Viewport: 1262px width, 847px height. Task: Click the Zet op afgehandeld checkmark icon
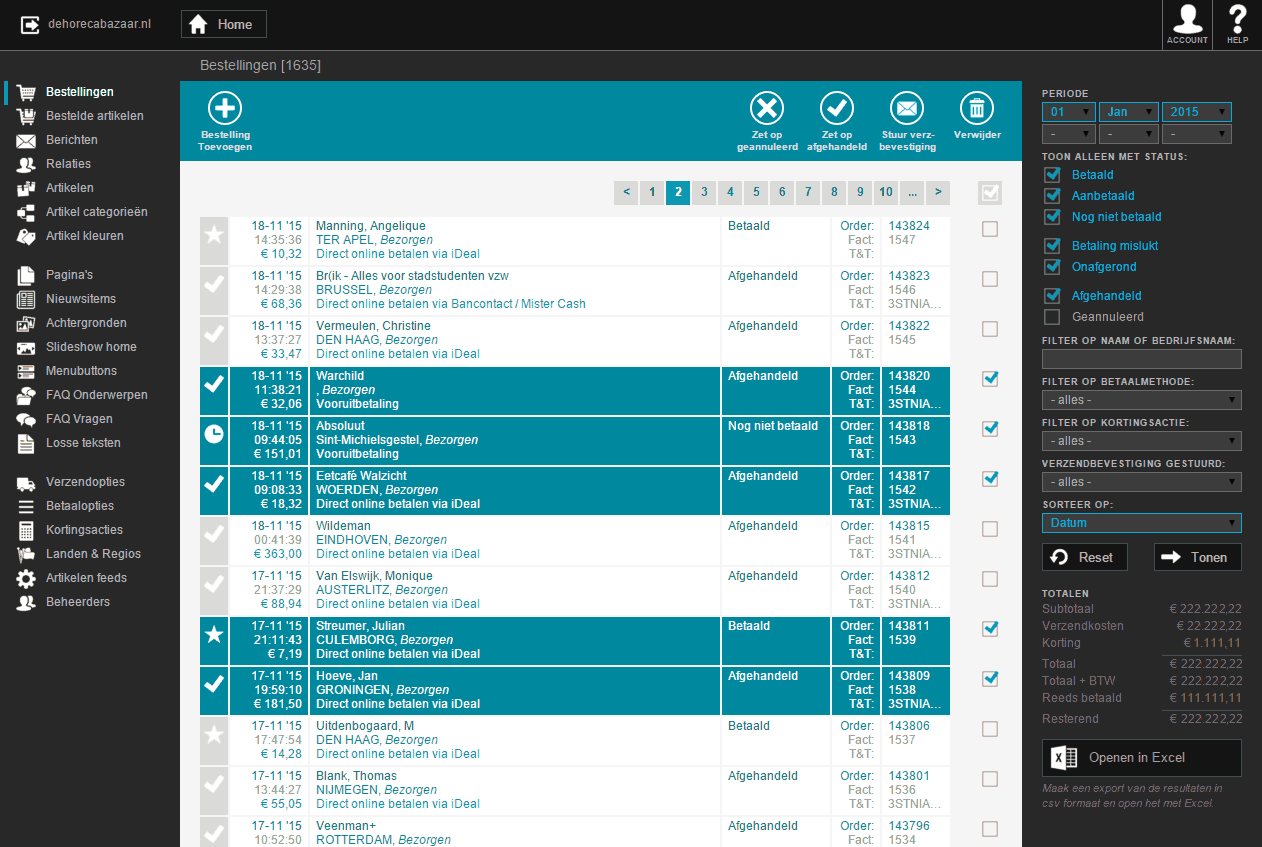837,108
